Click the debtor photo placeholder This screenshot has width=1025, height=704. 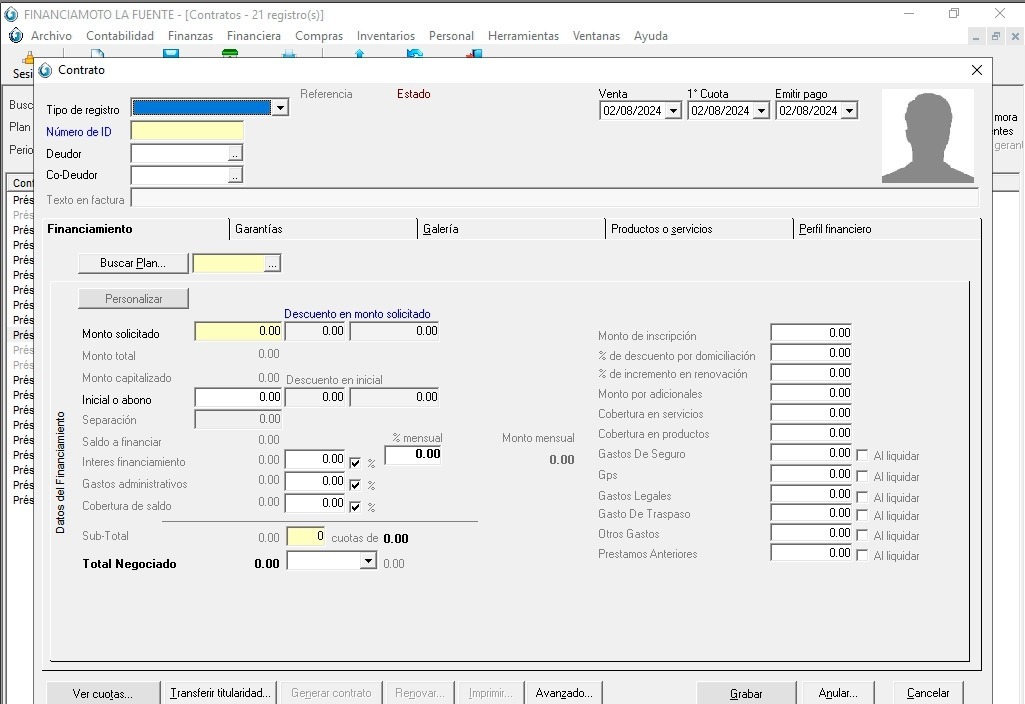pyautogui.click(x=928, y=137)
